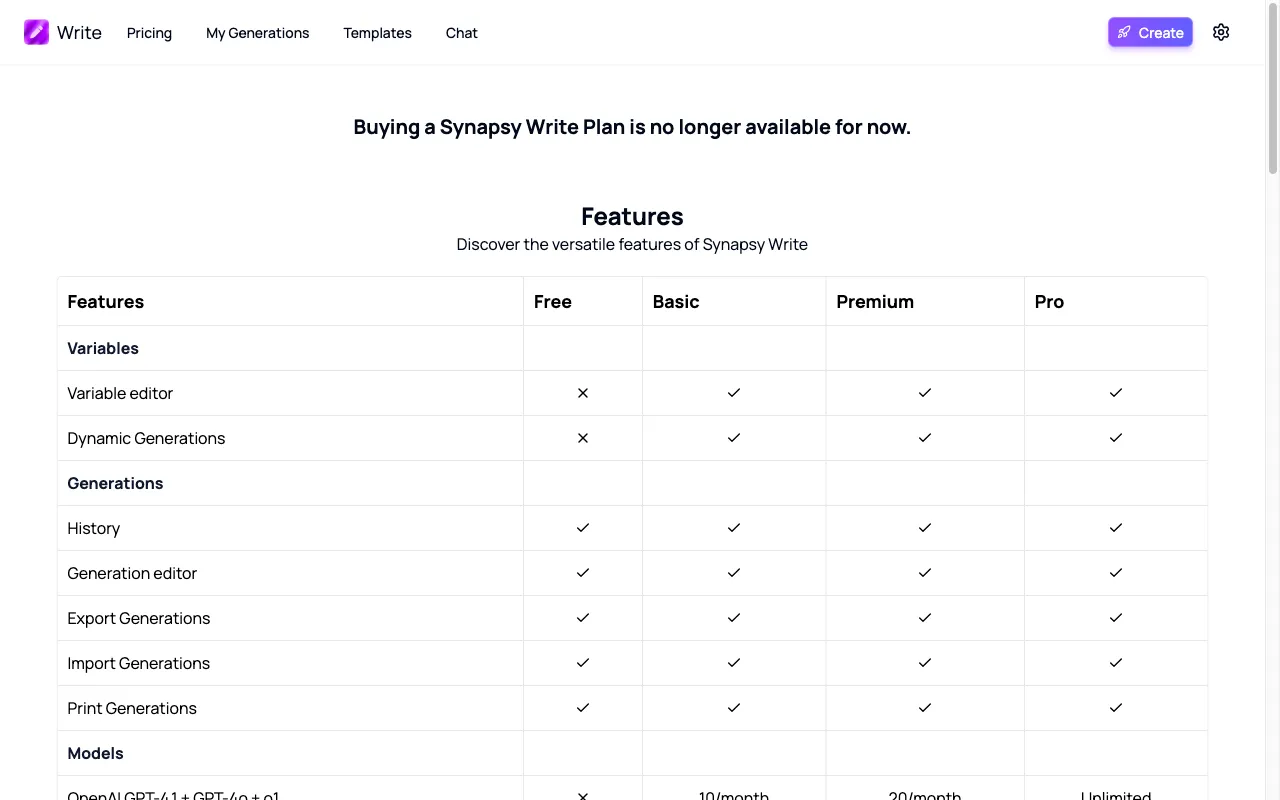
Task: Click the Print Generations Free checkmark
Action: [x=583, y=708]
